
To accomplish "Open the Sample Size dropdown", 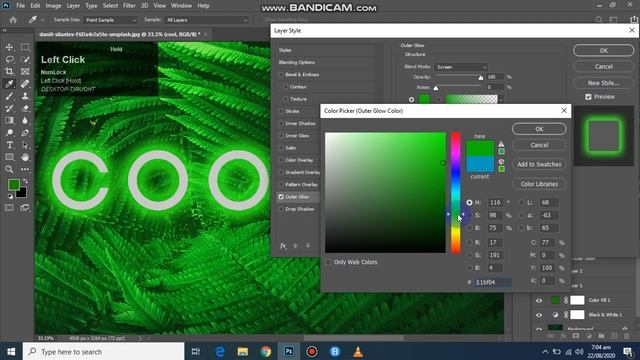I will (111, 20).
